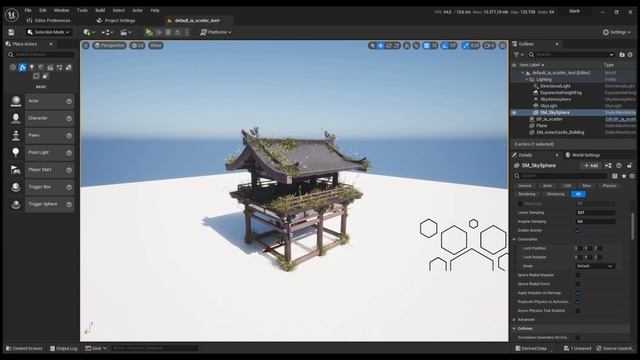This screenshot has width=640, height=360.
Task: Toggle Simulation Generates Hit Events checkbox
Action: click(578, 338)
